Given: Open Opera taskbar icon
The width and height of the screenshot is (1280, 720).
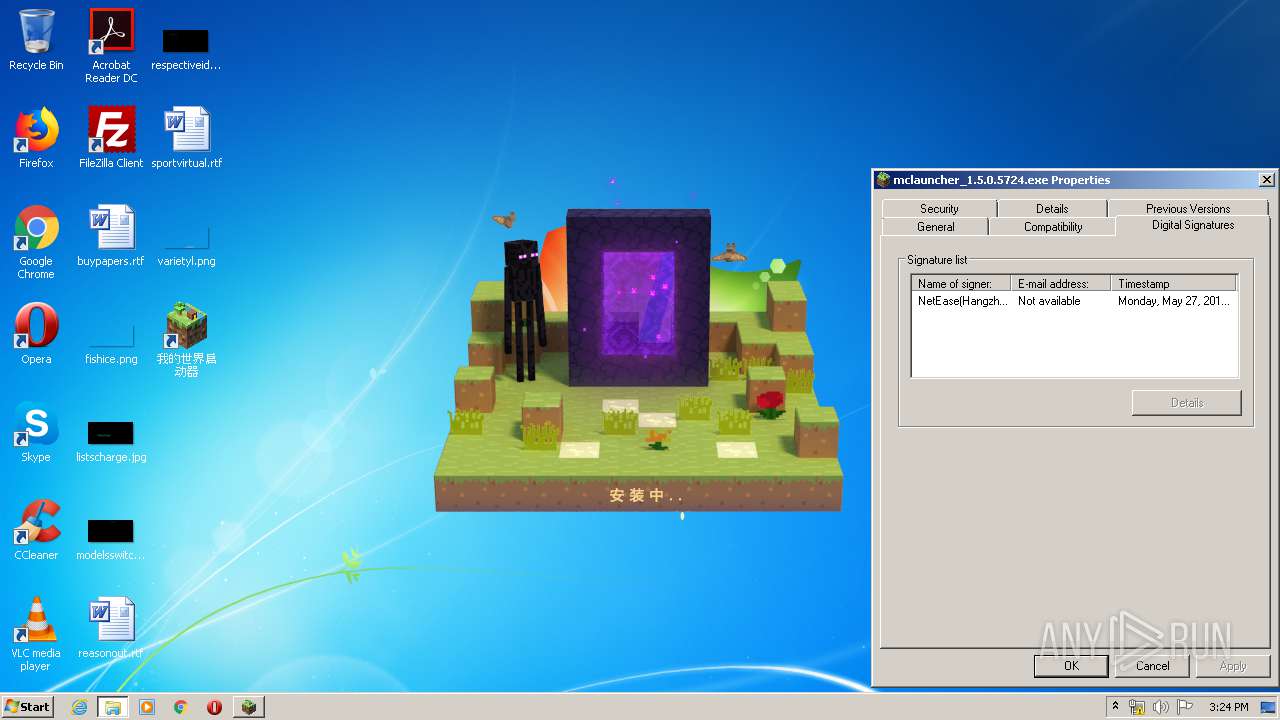Looking at the screenshot, I should [x=214, y=707].
